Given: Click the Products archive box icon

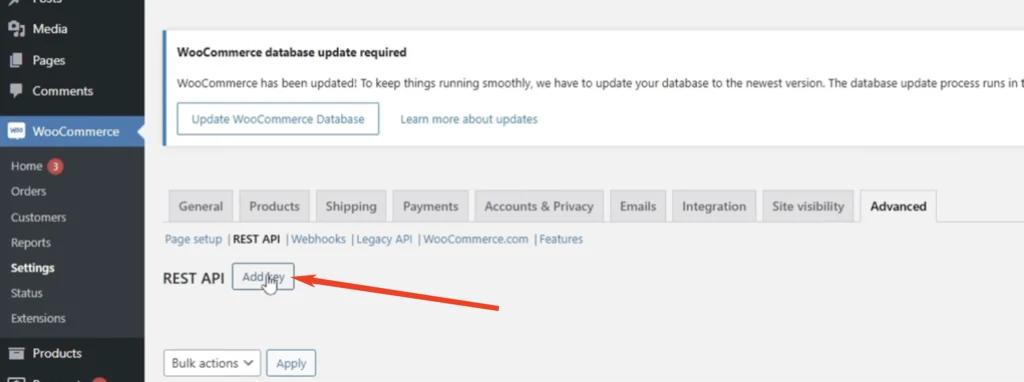Looking at the screenshot, I should [x=16, y=353].
